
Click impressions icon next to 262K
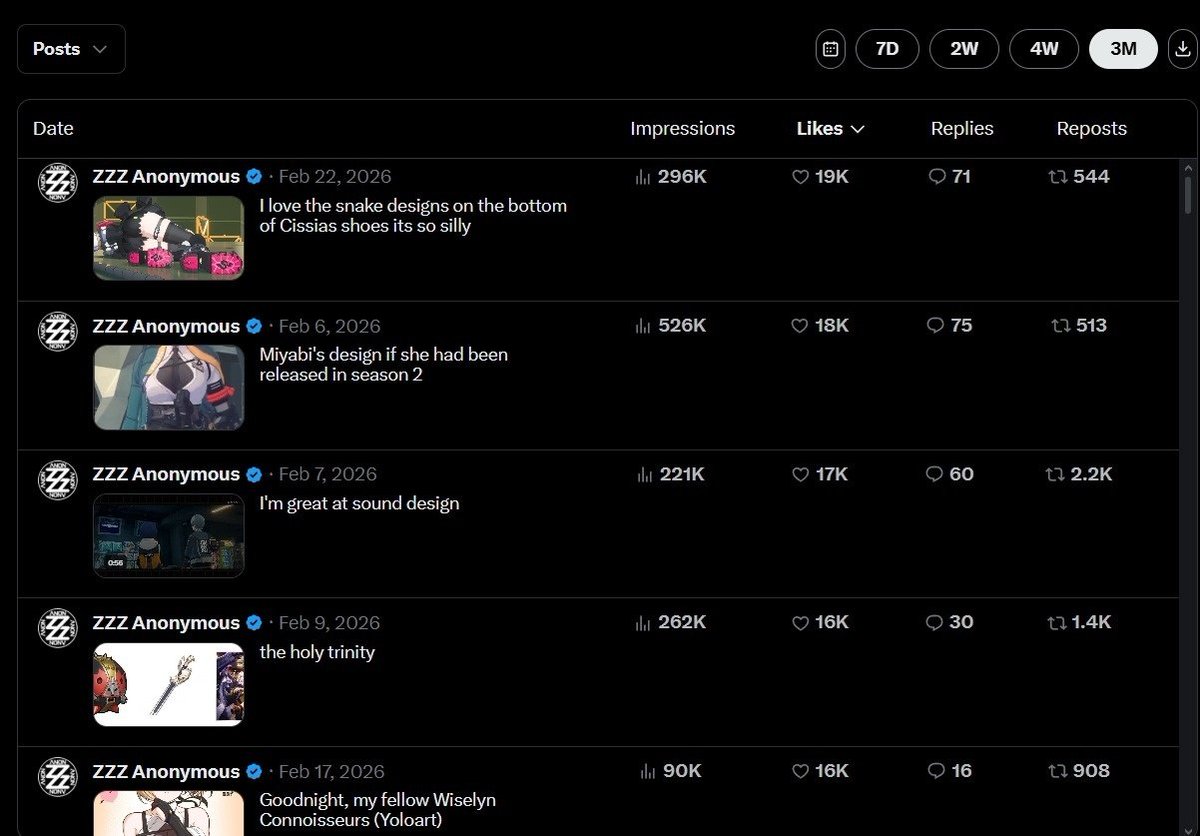[643, 623]
